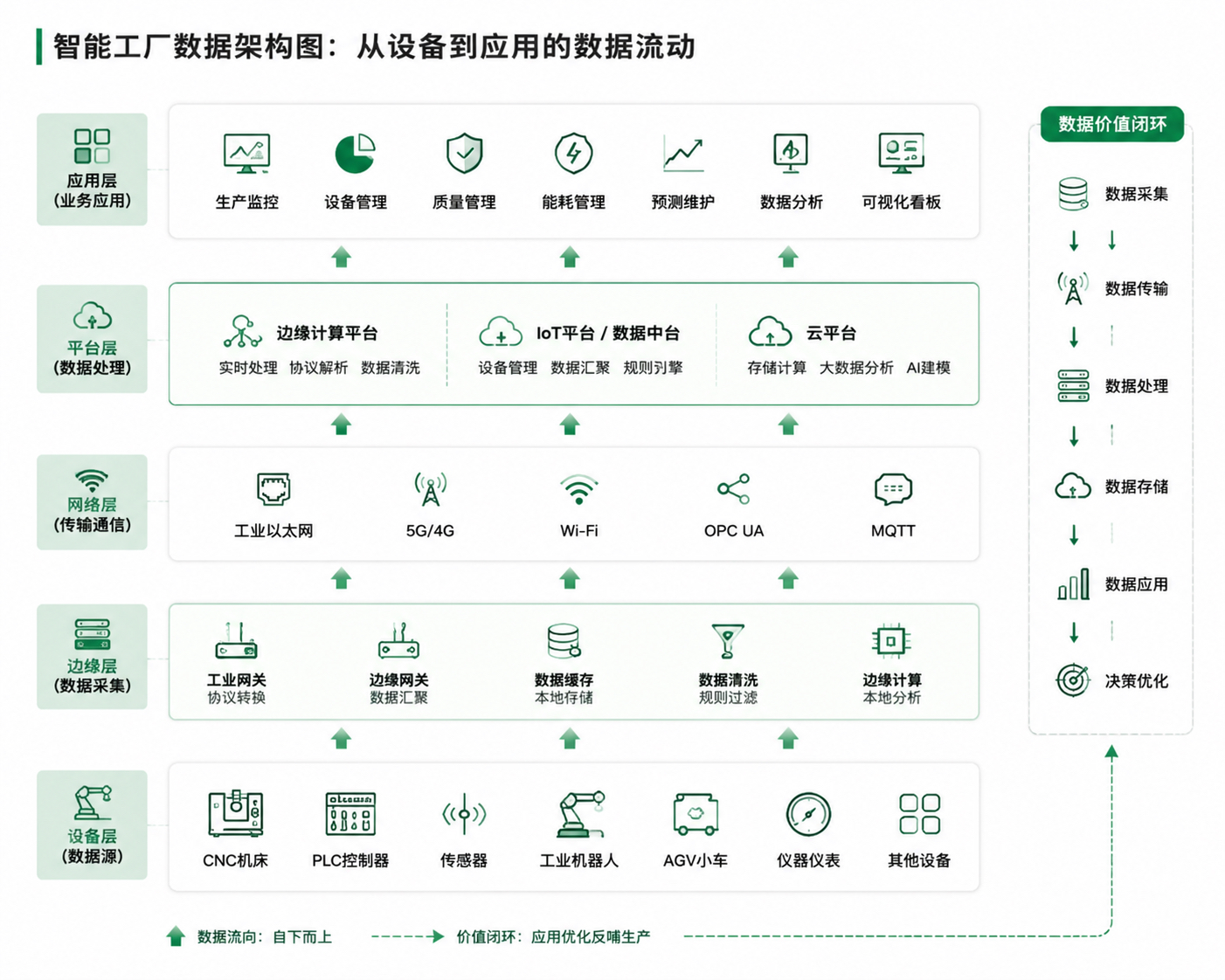The width and height of the screenshot is (1225, 980).
Task: Click the 数据处理 server stack icon
Action: (x=1073, y=386)
